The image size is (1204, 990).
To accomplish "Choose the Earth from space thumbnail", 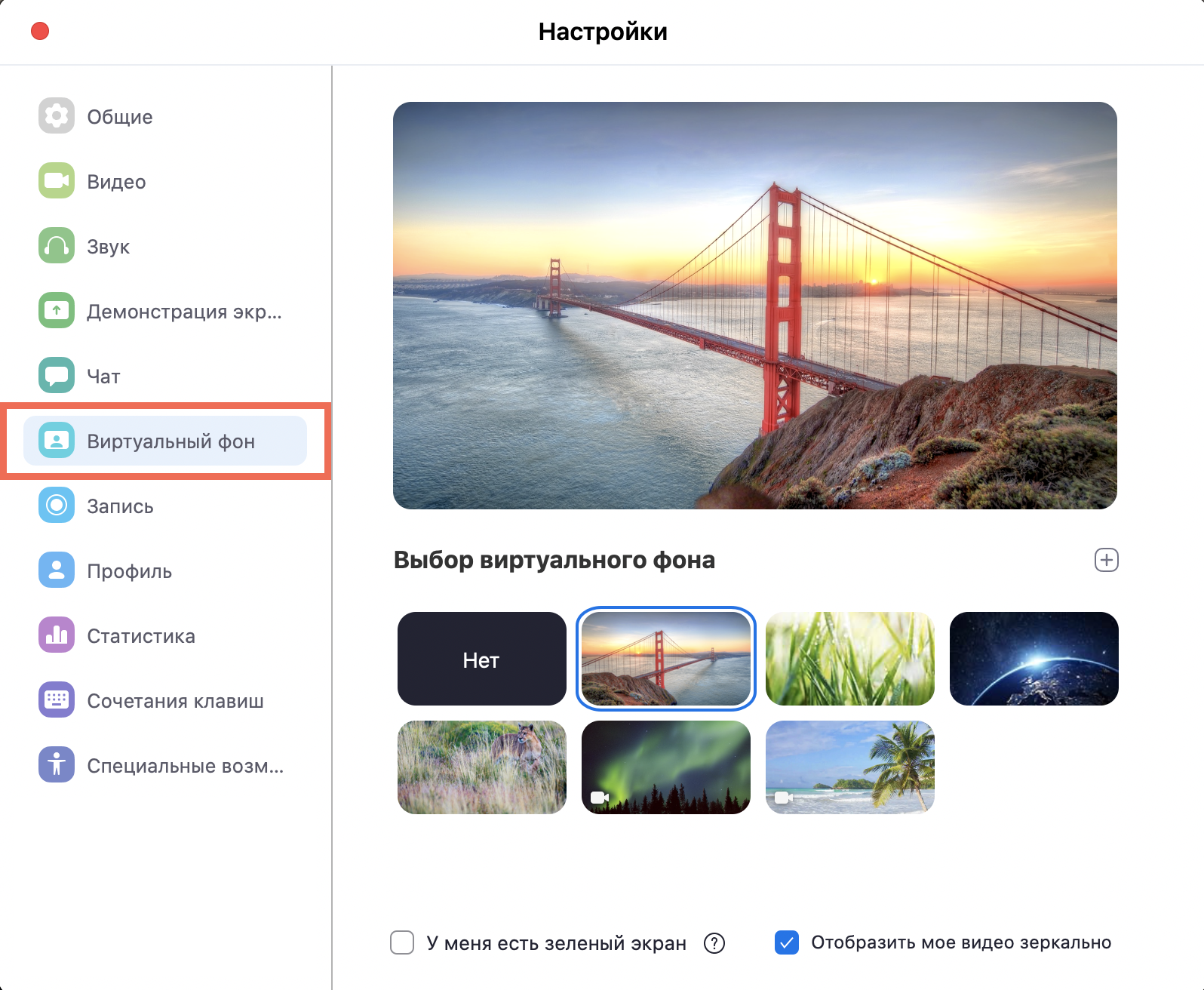I will tap(1034, 659).
